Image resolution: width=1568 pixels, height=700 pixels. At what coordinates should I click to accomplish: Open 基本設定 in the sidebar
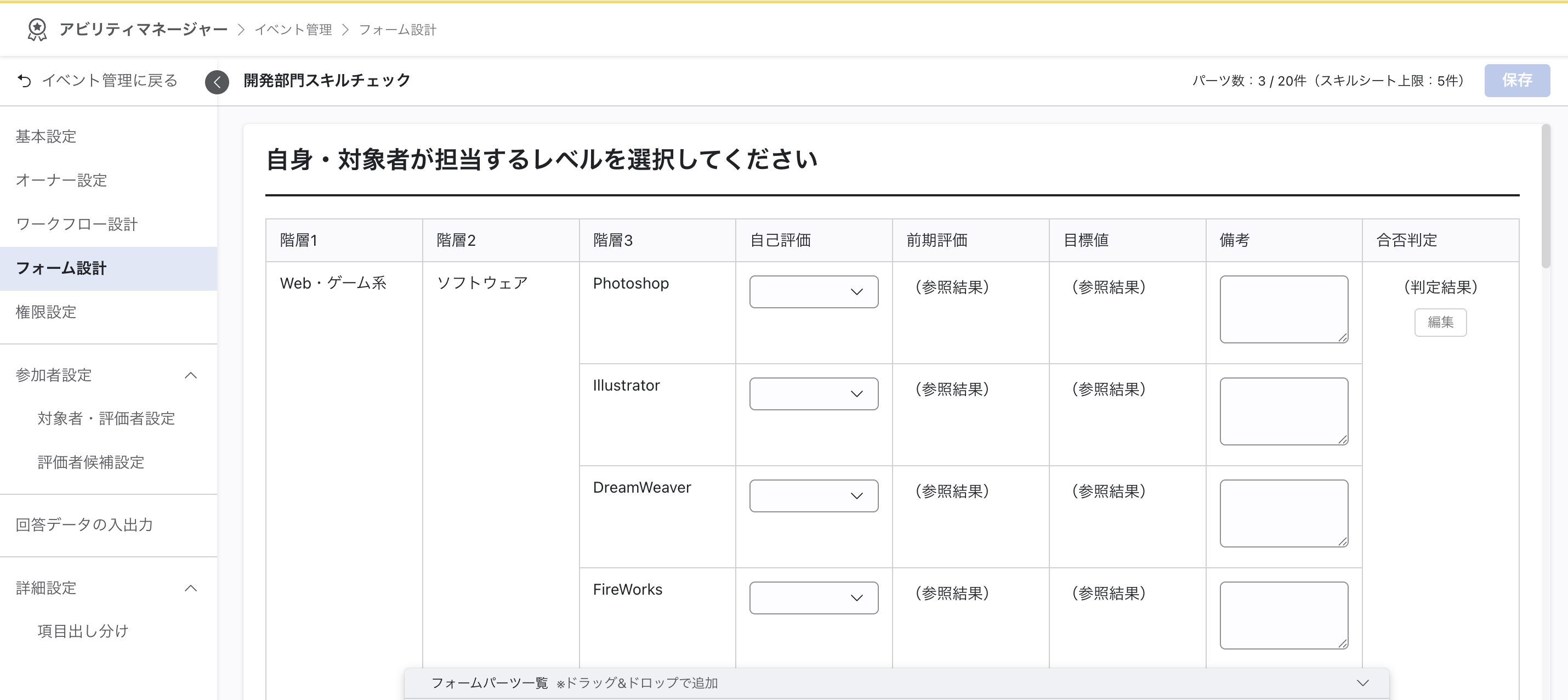pos(46,137)
